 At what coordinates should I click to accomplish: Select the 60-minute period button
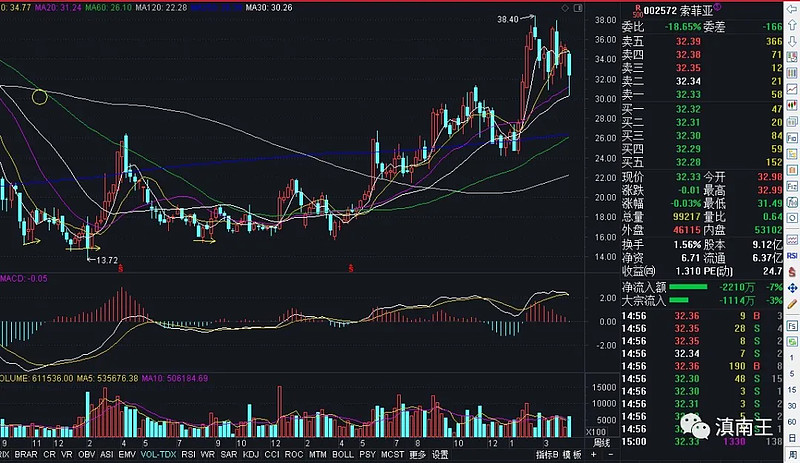[792, 422]
